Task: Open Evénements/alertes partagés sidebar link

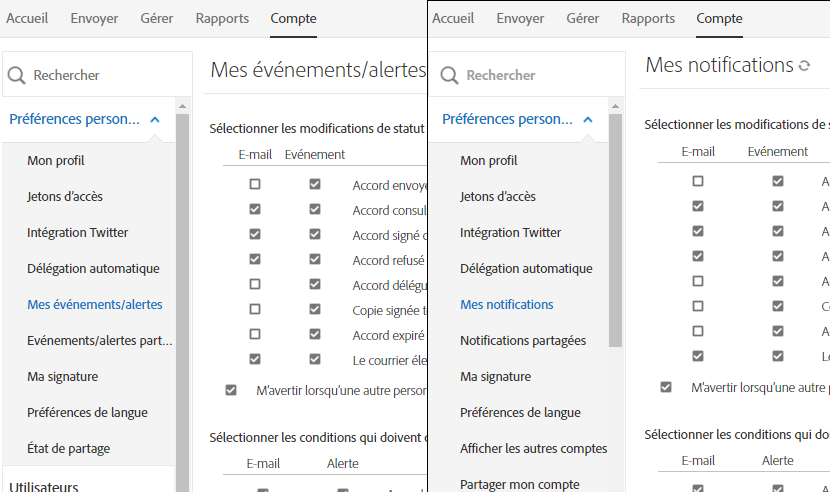Action: (x=99, y=340)
